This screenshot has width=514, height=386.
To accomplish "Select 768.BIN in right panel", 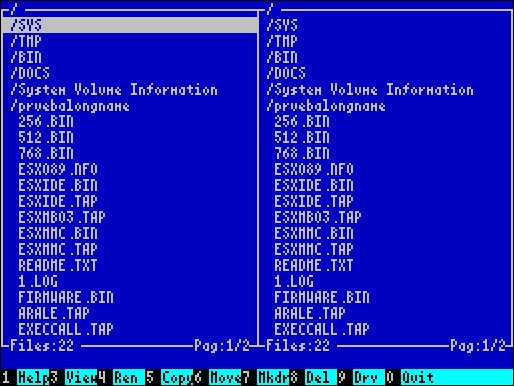I will pyautogui.click(x=302, y=153).
